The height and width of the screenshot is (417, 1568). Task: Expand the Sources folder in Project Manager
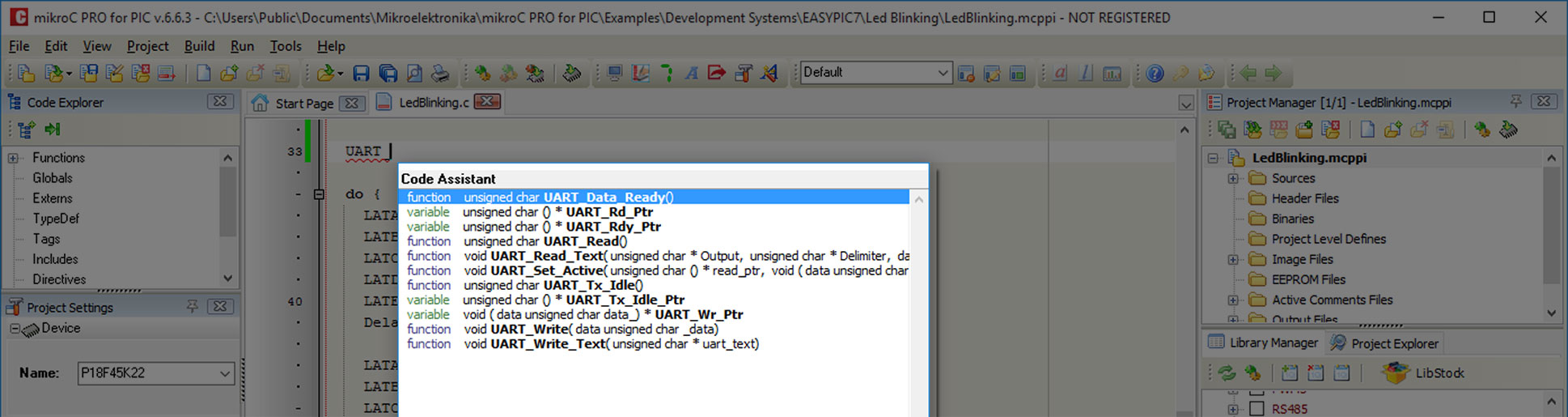[1233, 178]
